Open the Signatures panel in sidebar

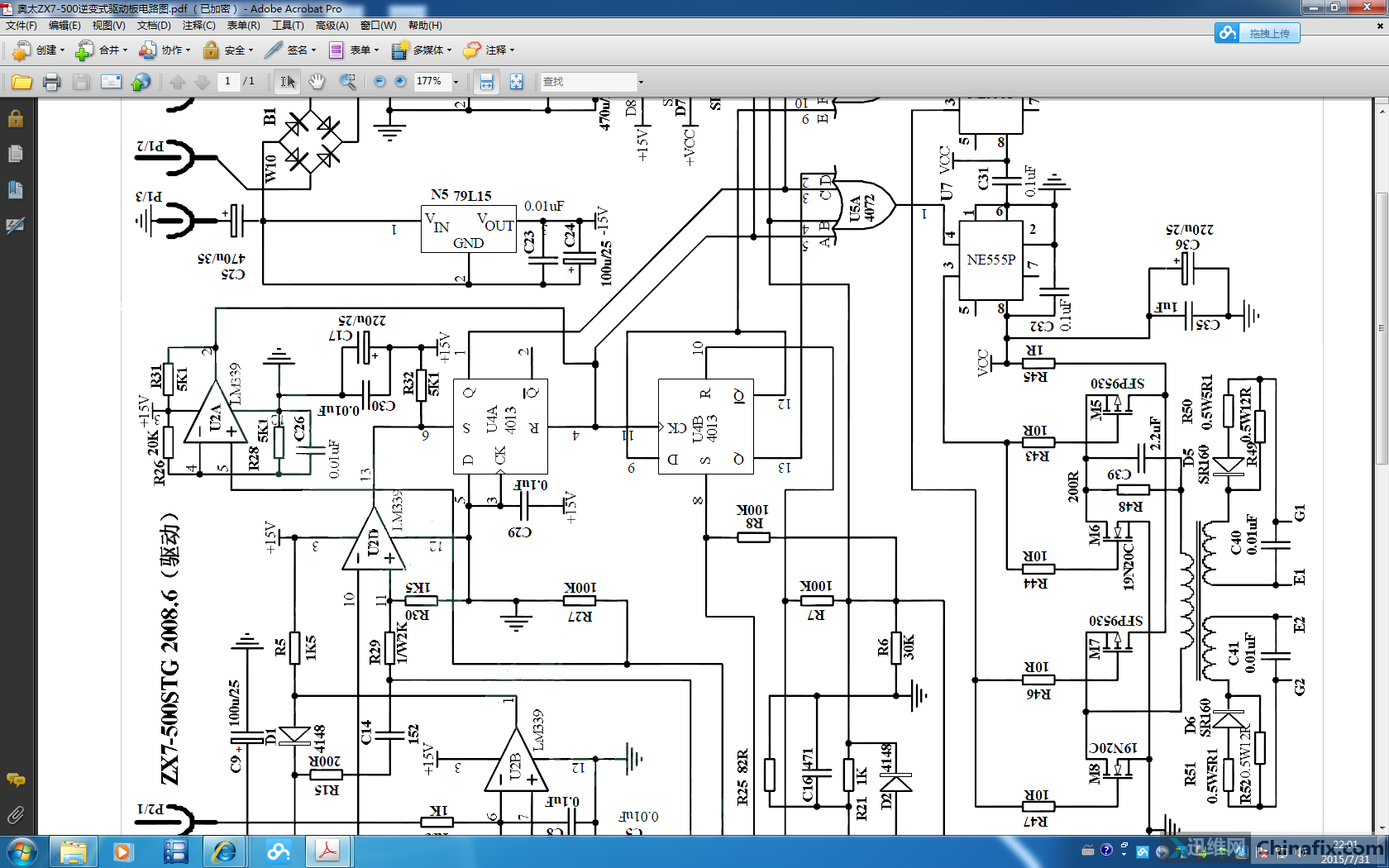click(15, 225)
